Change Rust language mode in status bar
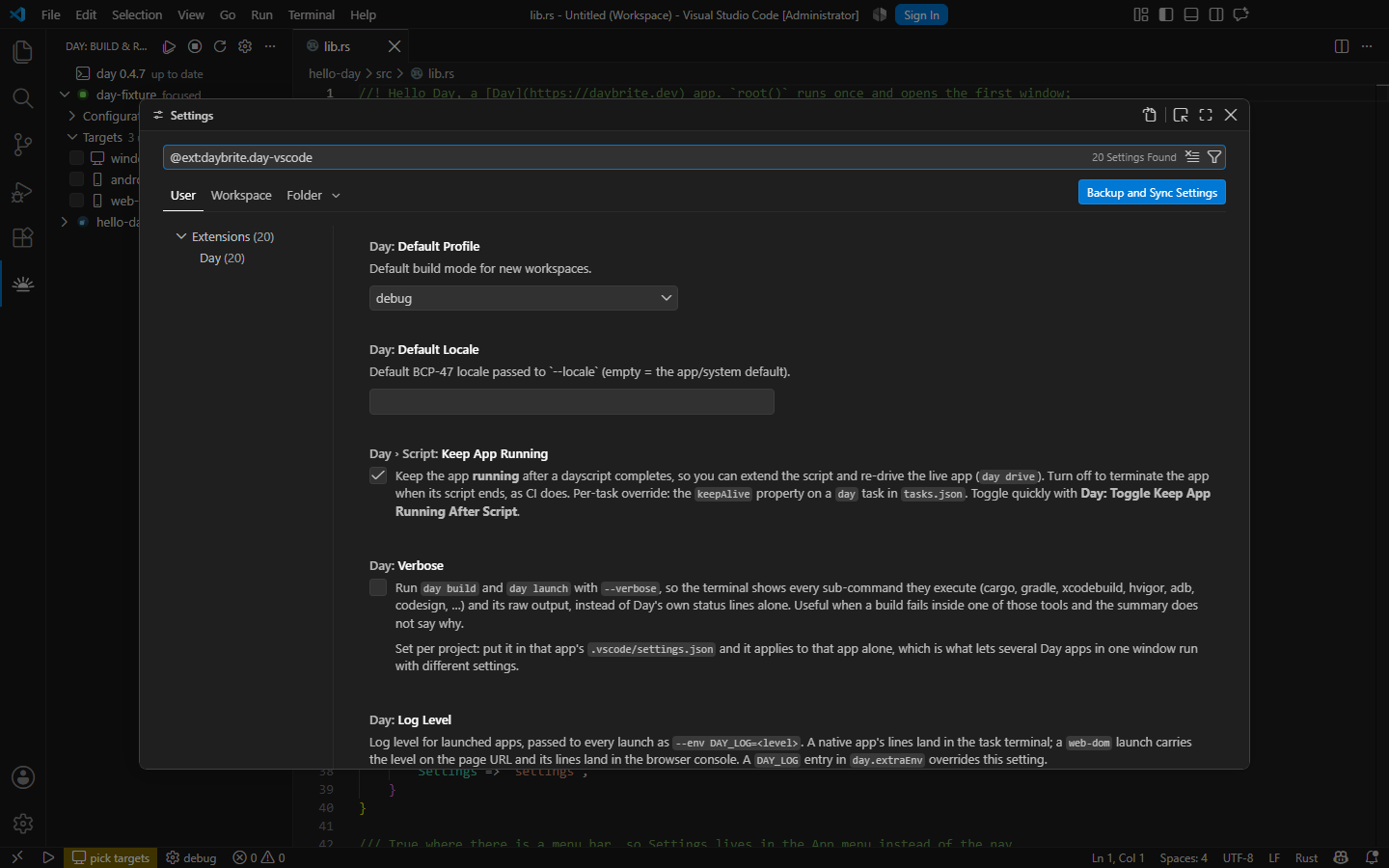The width and height of the screenshot is (1389, 868). coord(1306,857)
